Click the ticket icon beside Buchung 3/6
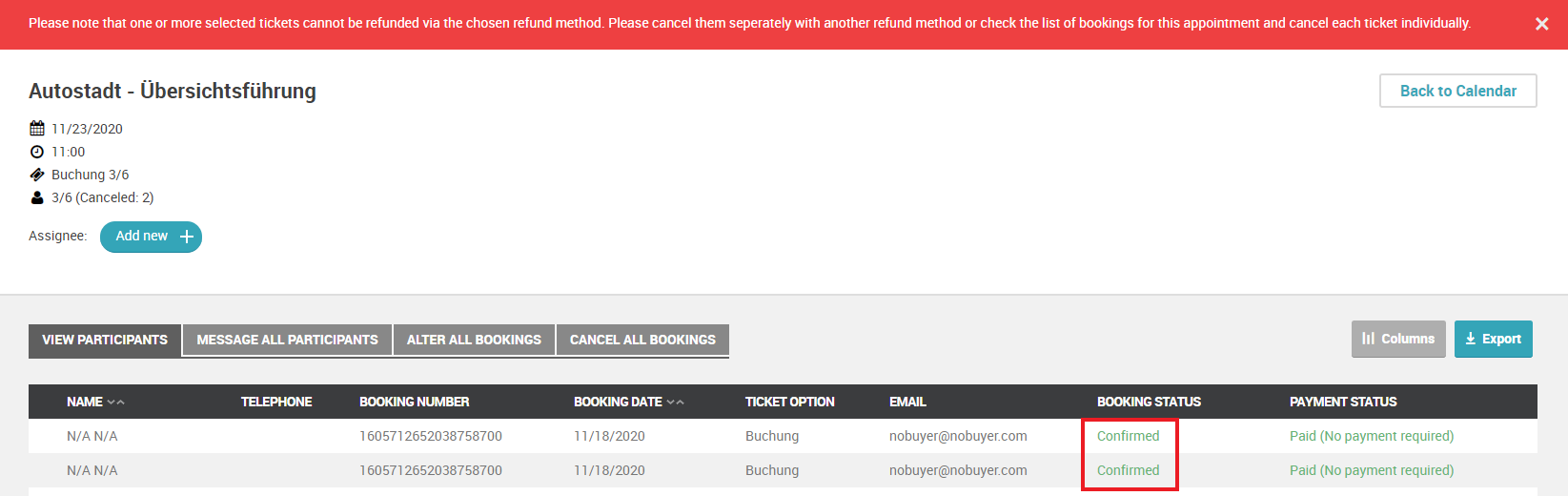The image size is (1568, 496). pyautogui.click(x=37, y=175)
